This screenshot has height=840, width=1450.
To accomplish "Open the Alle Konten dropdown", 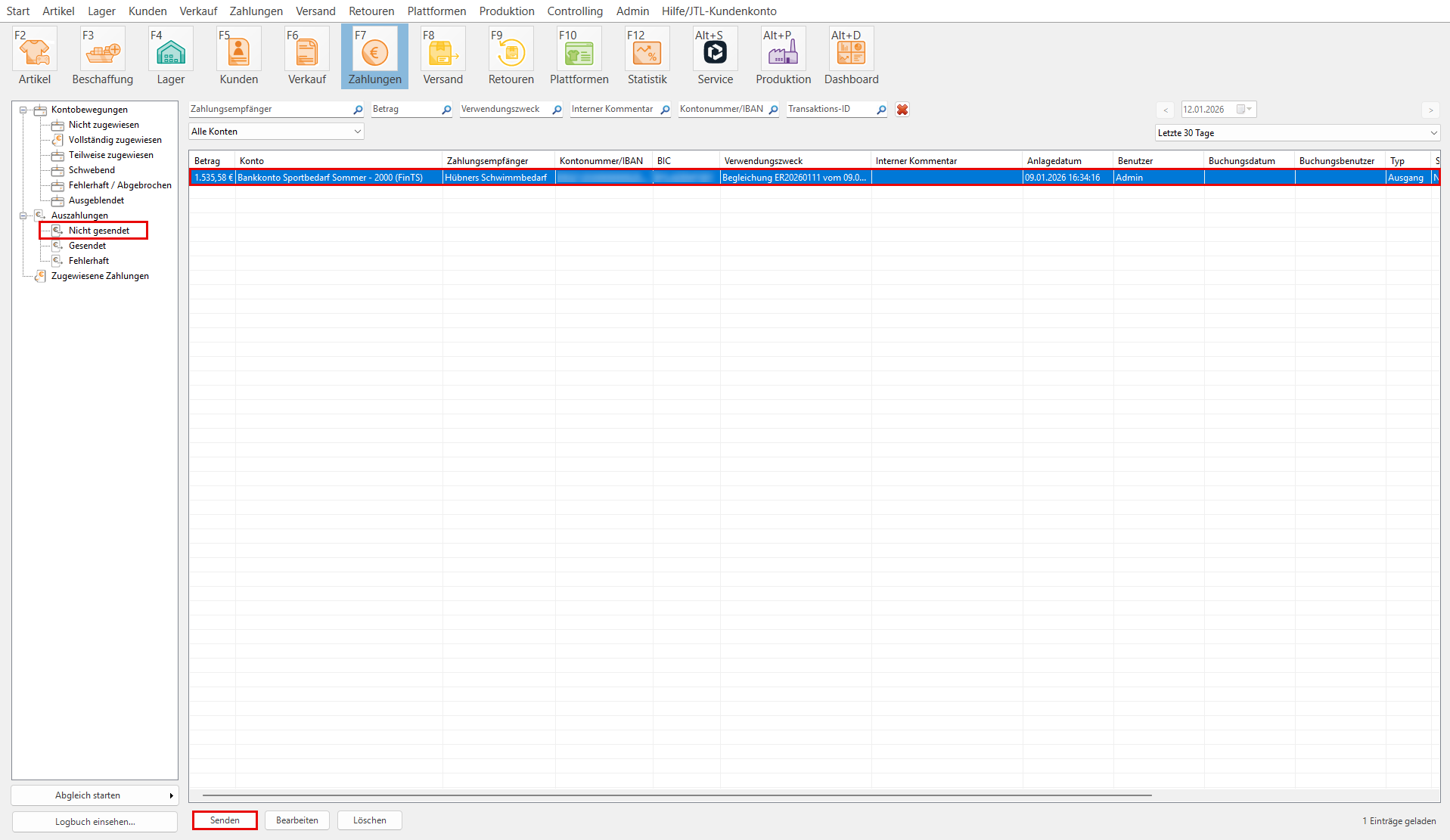I will 276,132.
